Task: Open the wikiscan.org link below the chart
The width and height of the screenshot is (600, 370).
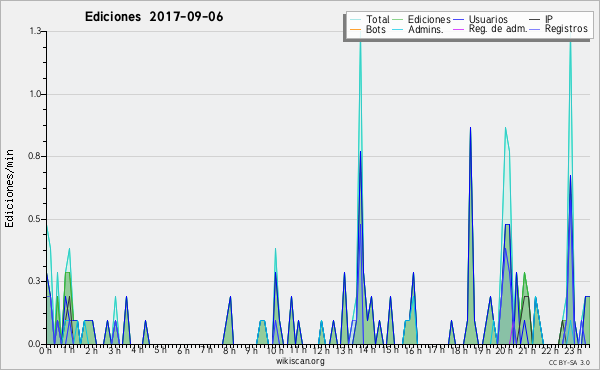Action: [x=300, y=361]
